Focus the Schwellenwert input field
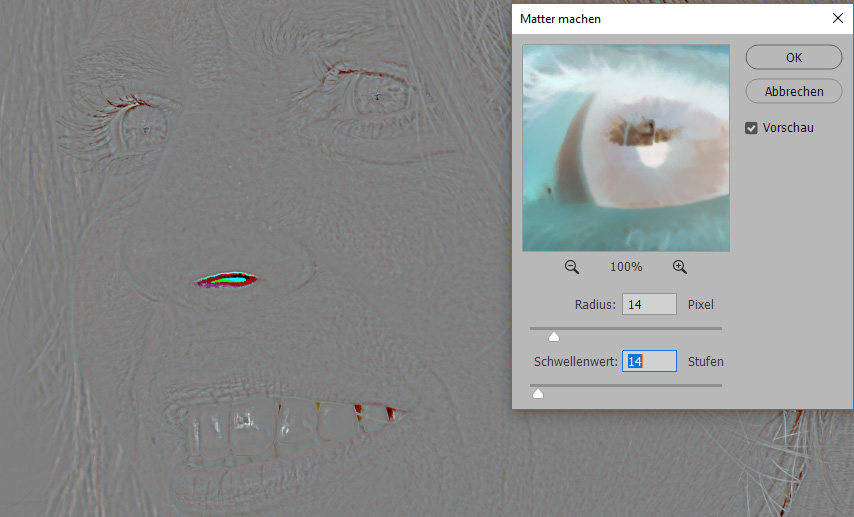The width and height of the screenshot is (854, 517). coord(649,361)
